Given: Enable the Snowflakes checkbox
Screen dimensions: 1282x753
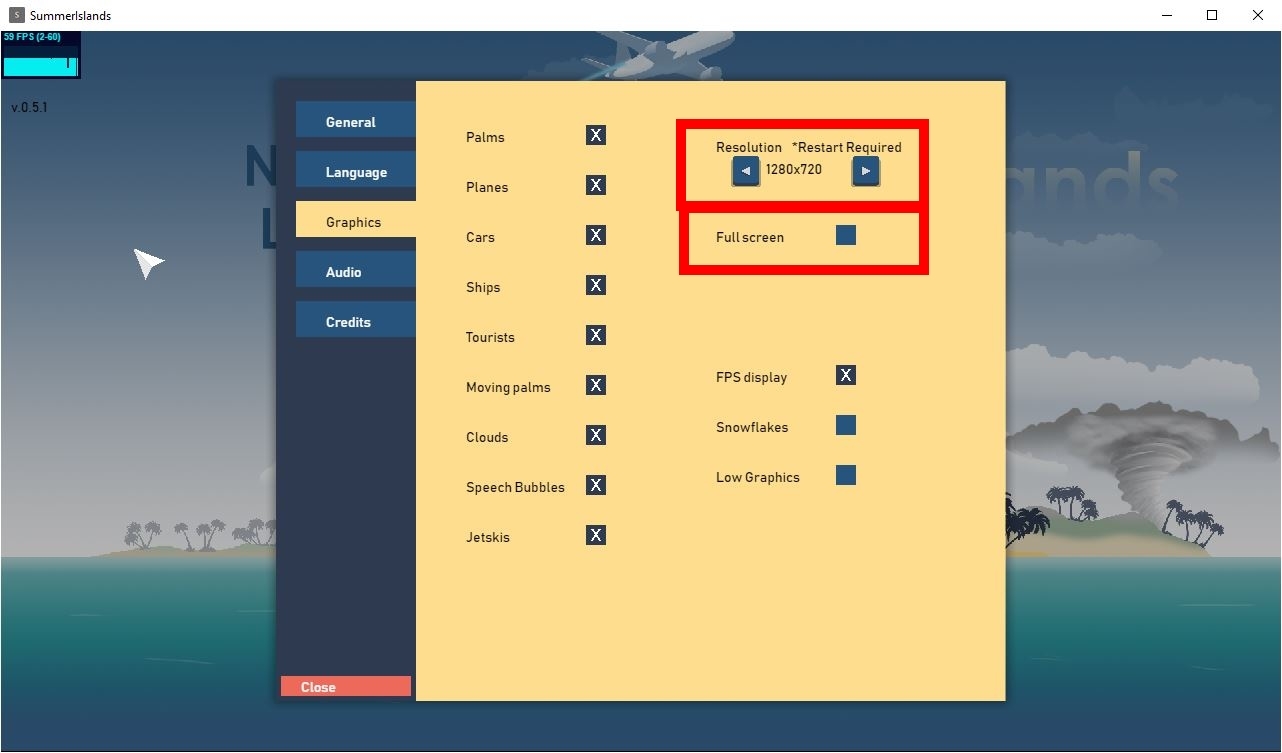Looking at the screenshot, I should pos(846,426).
